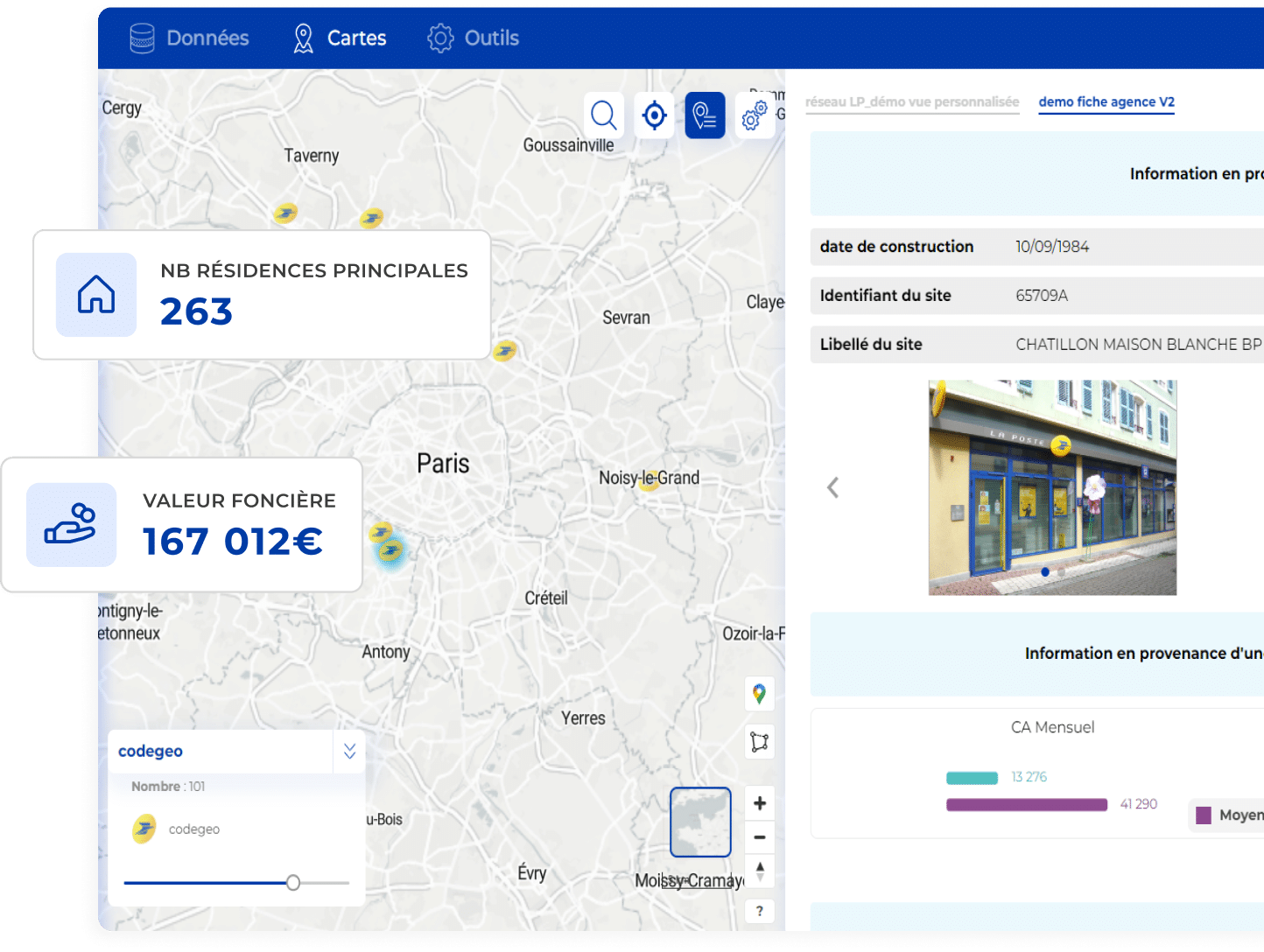
Task: Collapse the agency photo panel with left chevron
Action: point(832,487)
